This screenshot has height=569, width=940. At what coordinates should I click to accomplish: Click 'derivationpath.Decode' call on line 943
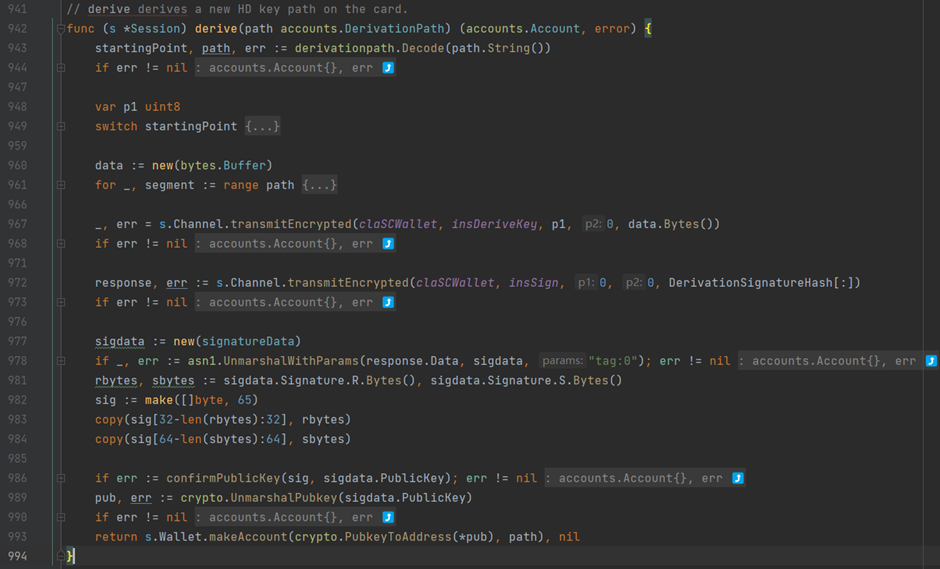tap(369, 49)
